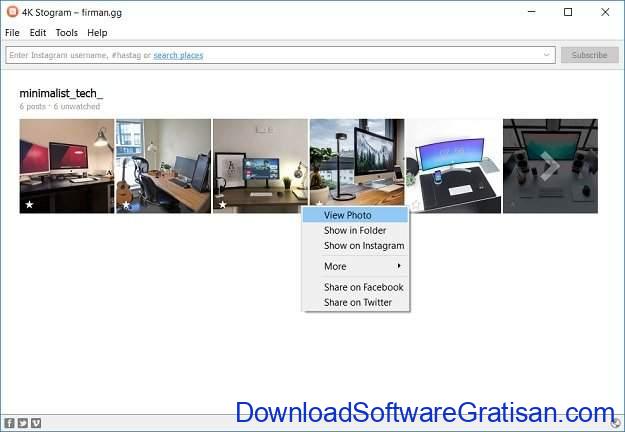Select the curved monitor desk thumbnail
The image size is (625, 432).
[x=454, y=166]
